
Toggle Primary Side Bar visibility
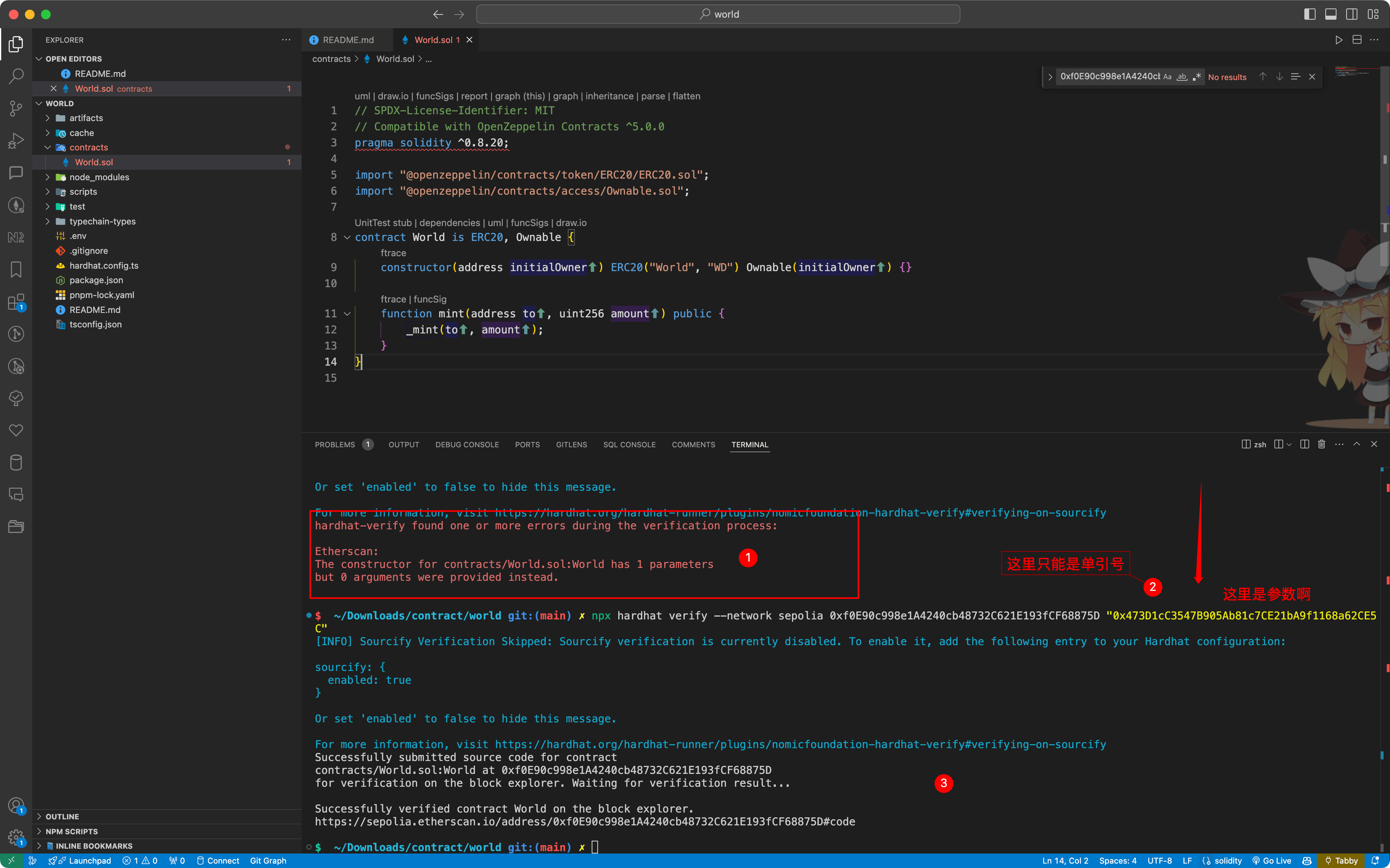[1310, 14]
